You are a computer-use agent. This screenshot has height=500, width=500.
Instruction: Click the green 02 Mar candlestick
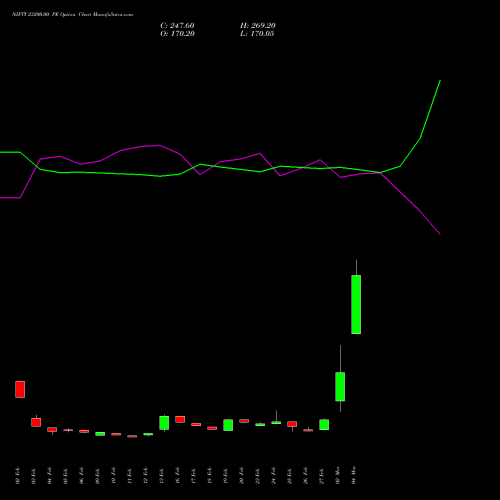(340, 387)
